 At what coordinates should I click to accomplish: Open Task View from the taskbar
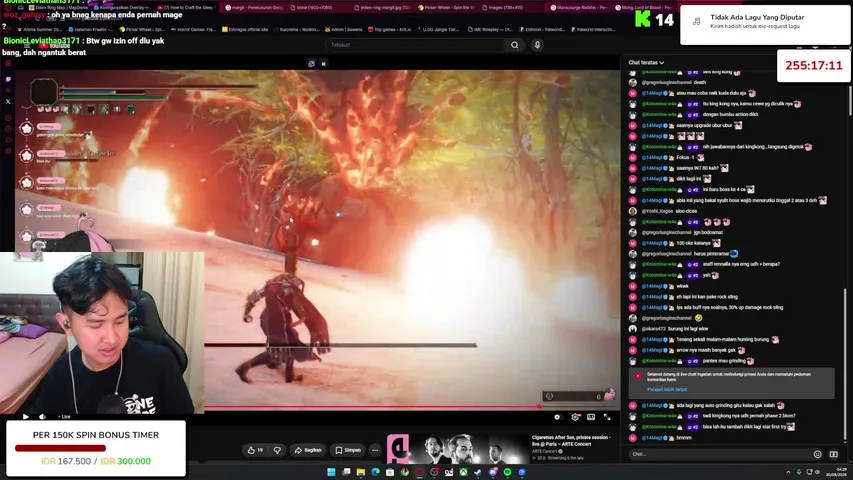346,472
